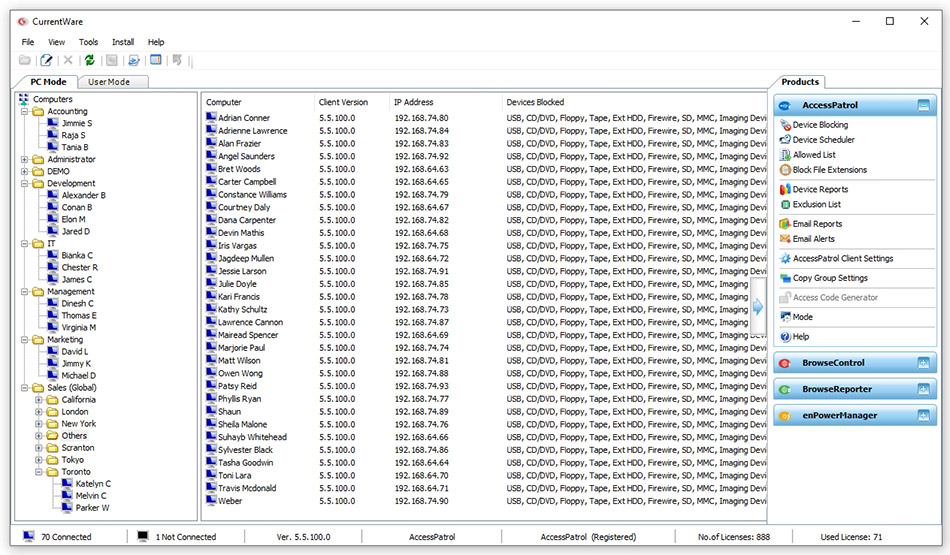Expand the Administrator folder in tree
Screen dimensions: 950x555
click(x=25, y=159)
